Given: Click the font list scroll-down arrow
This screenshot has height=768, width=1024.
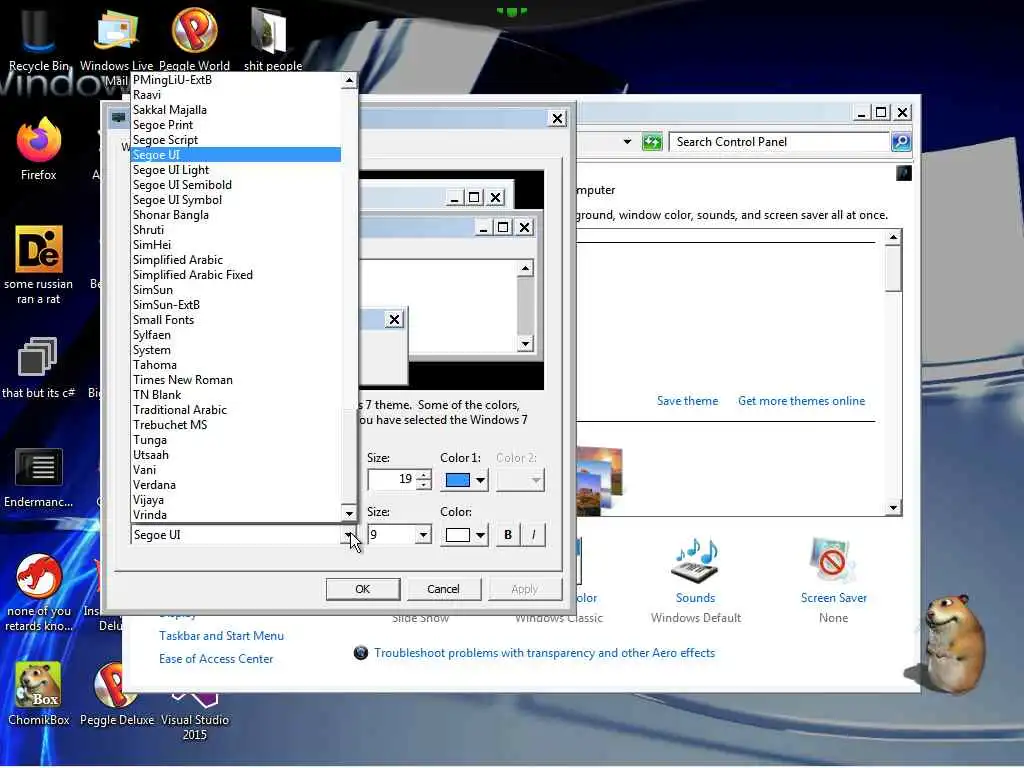Looking at the screenshot, I should (x=349, y=514).
